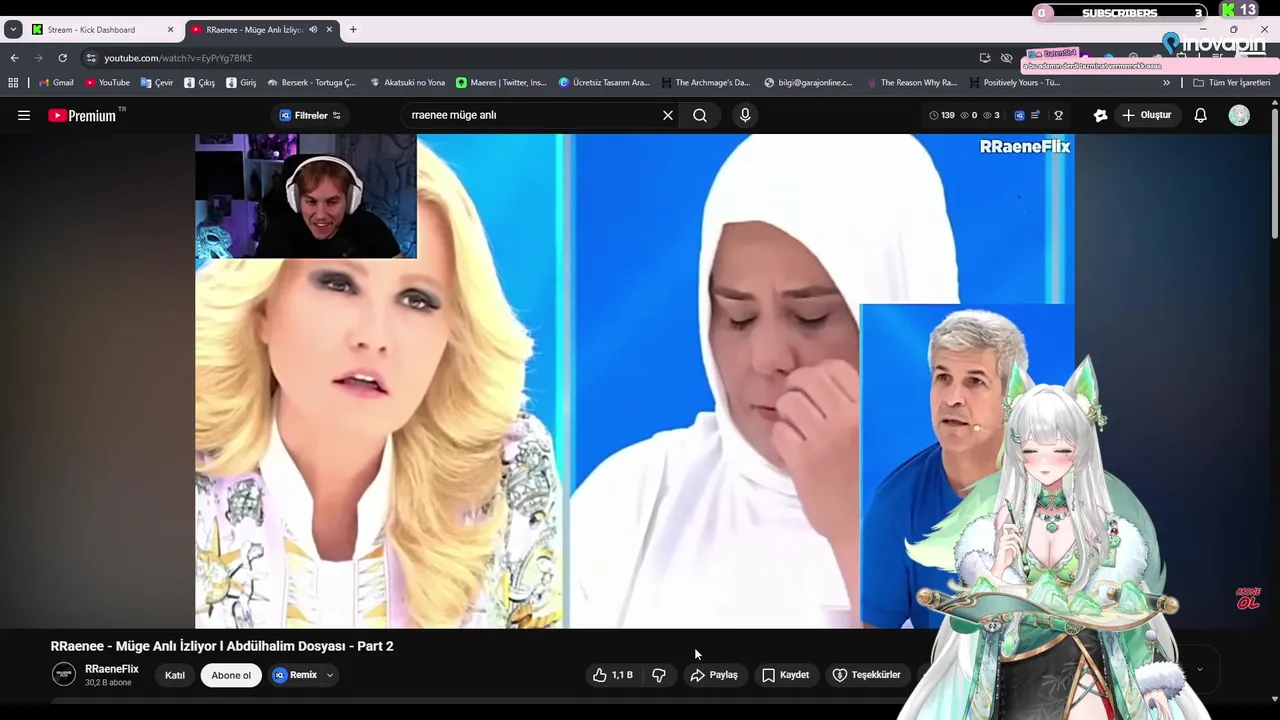
Task: Open Giriş bookmark
Action: pos(241,83)
